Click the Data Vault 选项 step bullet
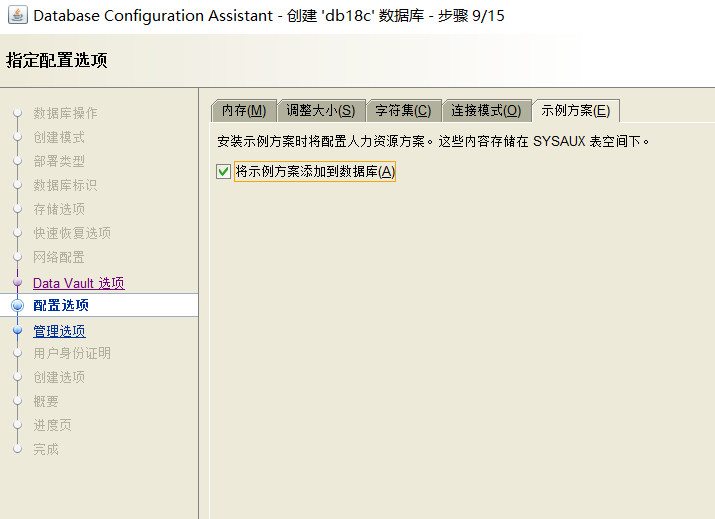Image resolution: width=715 pixels, height=519 pixels. 17,283
